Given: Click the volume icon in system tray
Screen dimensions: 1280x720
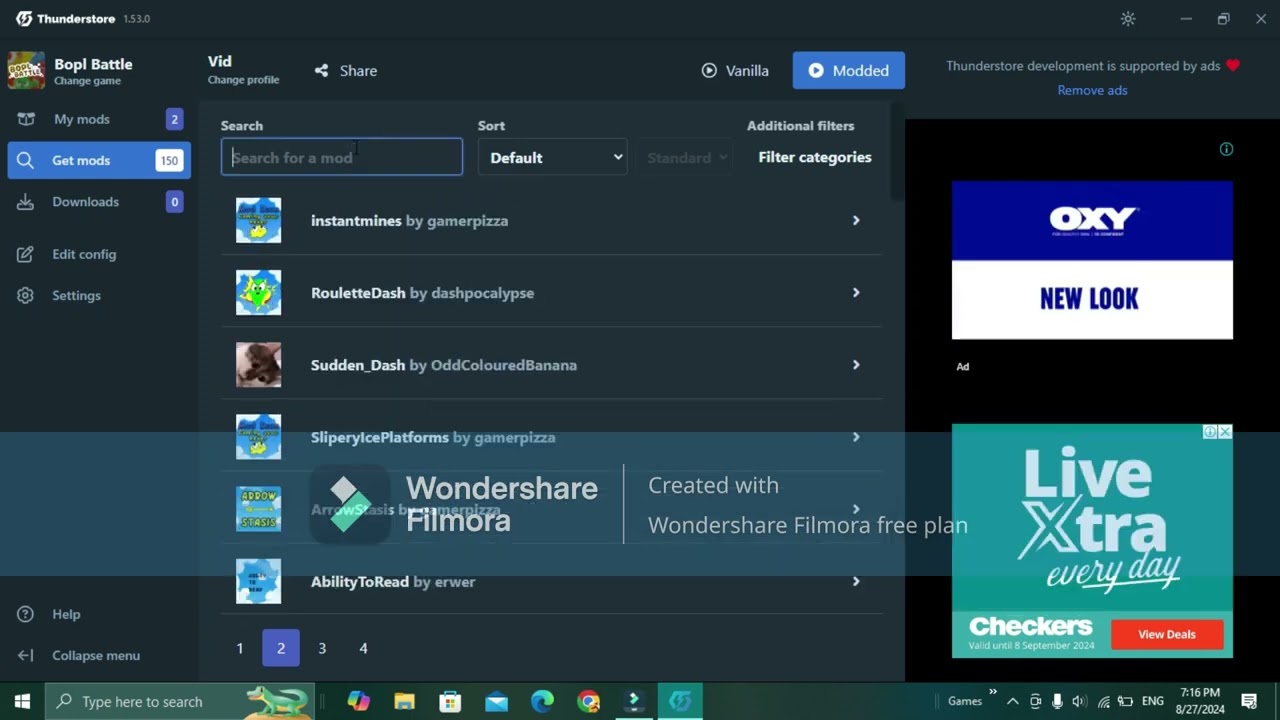Looking at the screenshot, I should [1079, 702].
